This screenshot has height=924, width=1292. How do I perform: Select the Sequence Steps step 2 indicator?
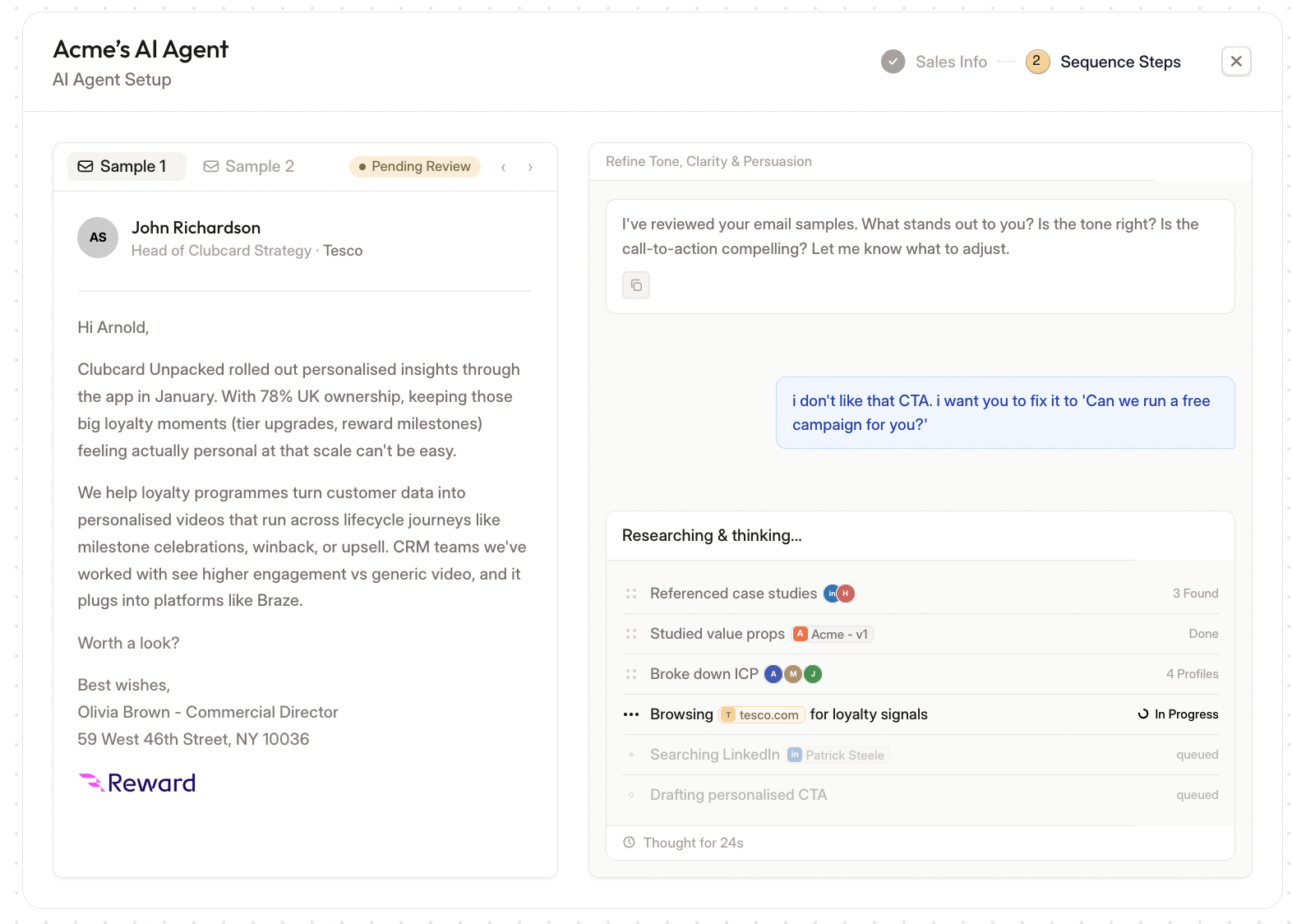tap(1037, 62)
